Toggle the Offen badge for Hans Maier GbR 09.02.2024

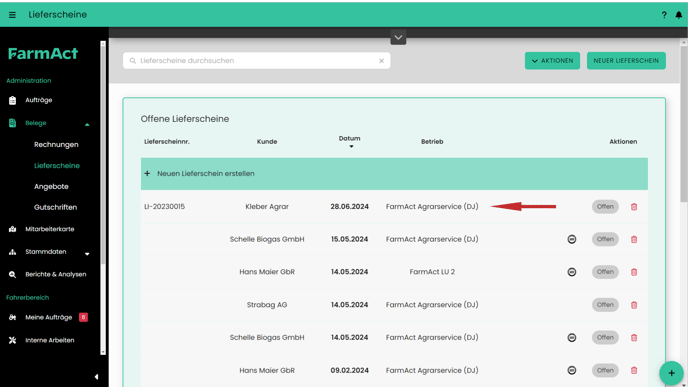click(605, 370)
